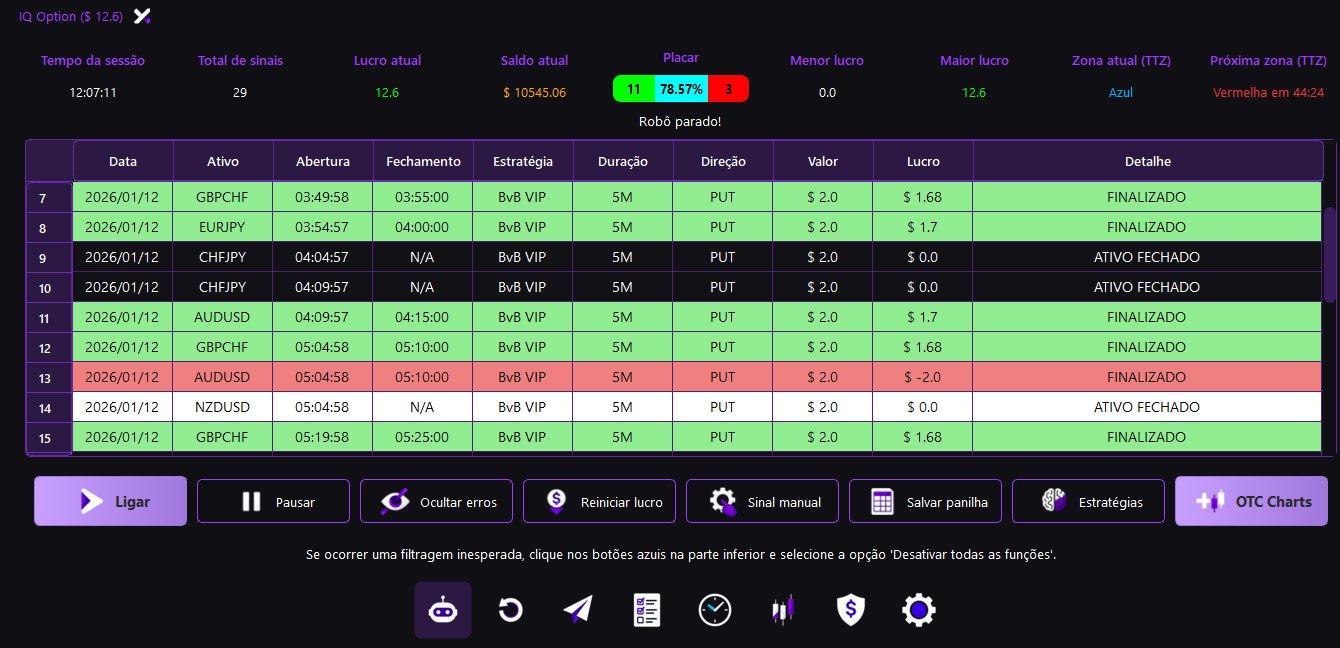1340x648 pixels.
Task: Click the crossed tools icon beside IQ Option
Action: tap(143, 16)
